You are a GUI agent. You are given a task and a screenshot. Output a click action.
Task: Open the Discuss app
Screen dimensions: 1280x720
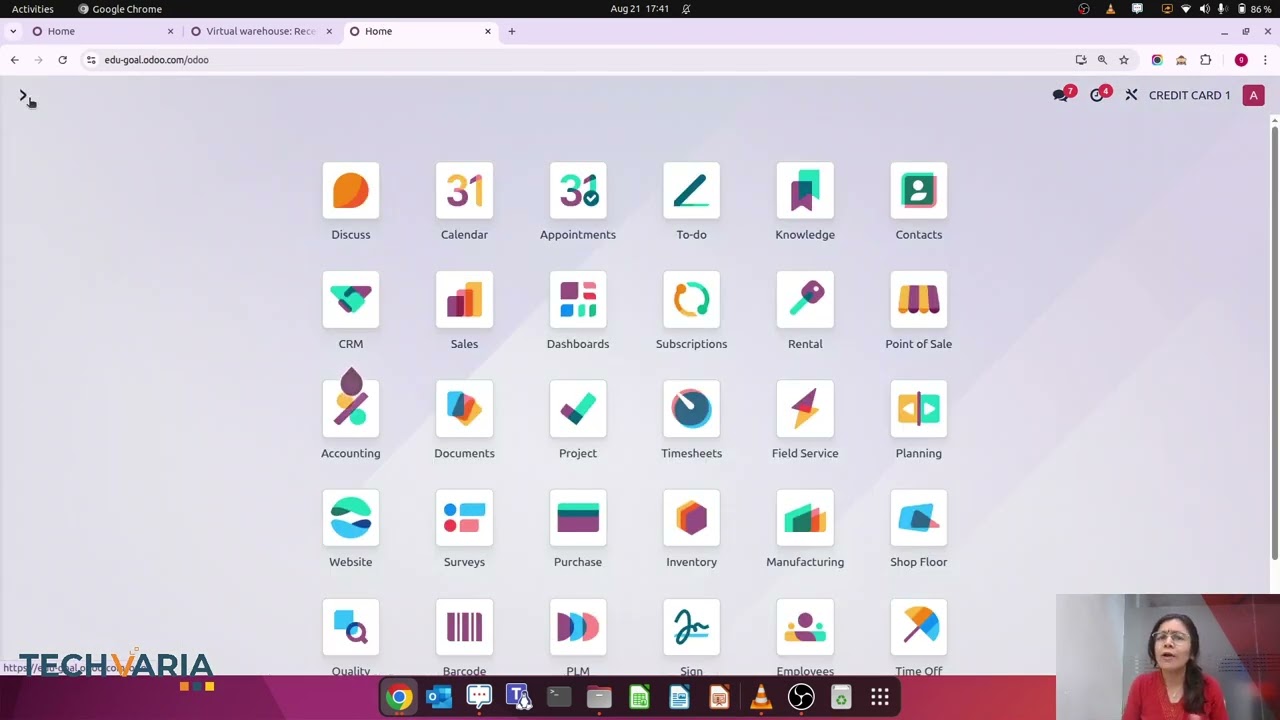click(x=350, y=191)
